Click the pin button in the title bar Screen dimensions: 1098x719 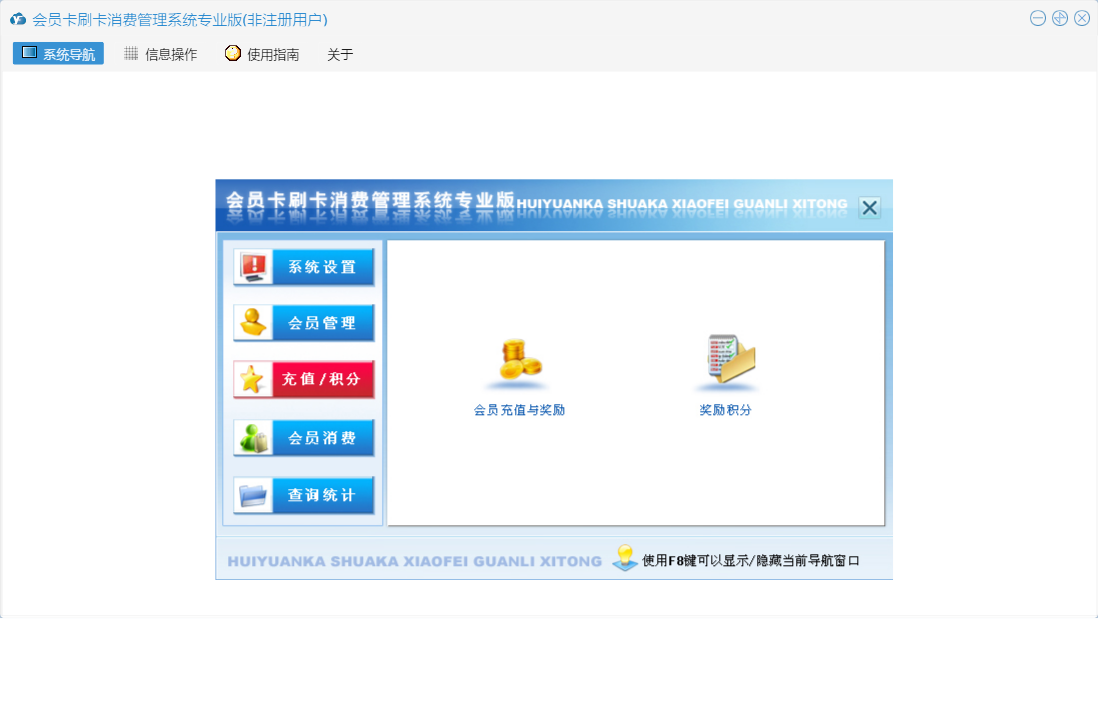tap(1060, 18)
